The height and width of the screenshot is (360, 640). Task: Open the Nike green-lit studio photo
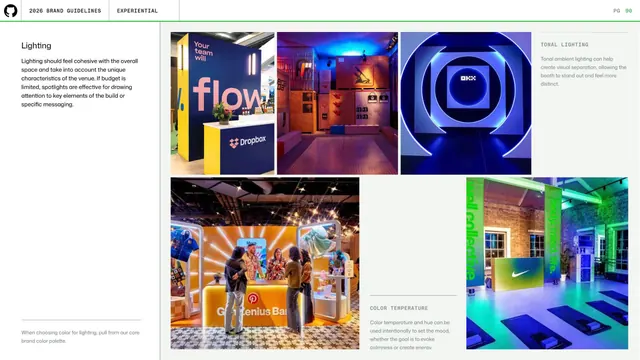click(547, 263)
